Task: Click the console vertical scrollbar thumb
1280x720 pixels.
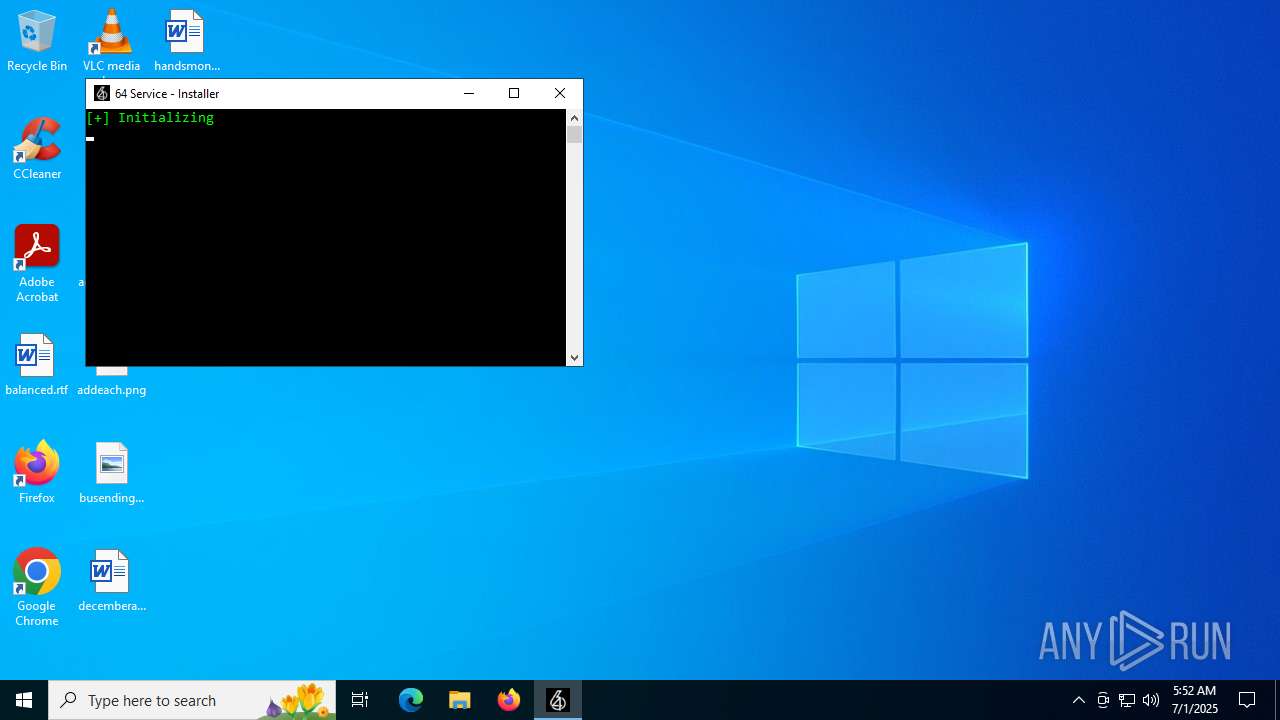Action: (574, 134)
